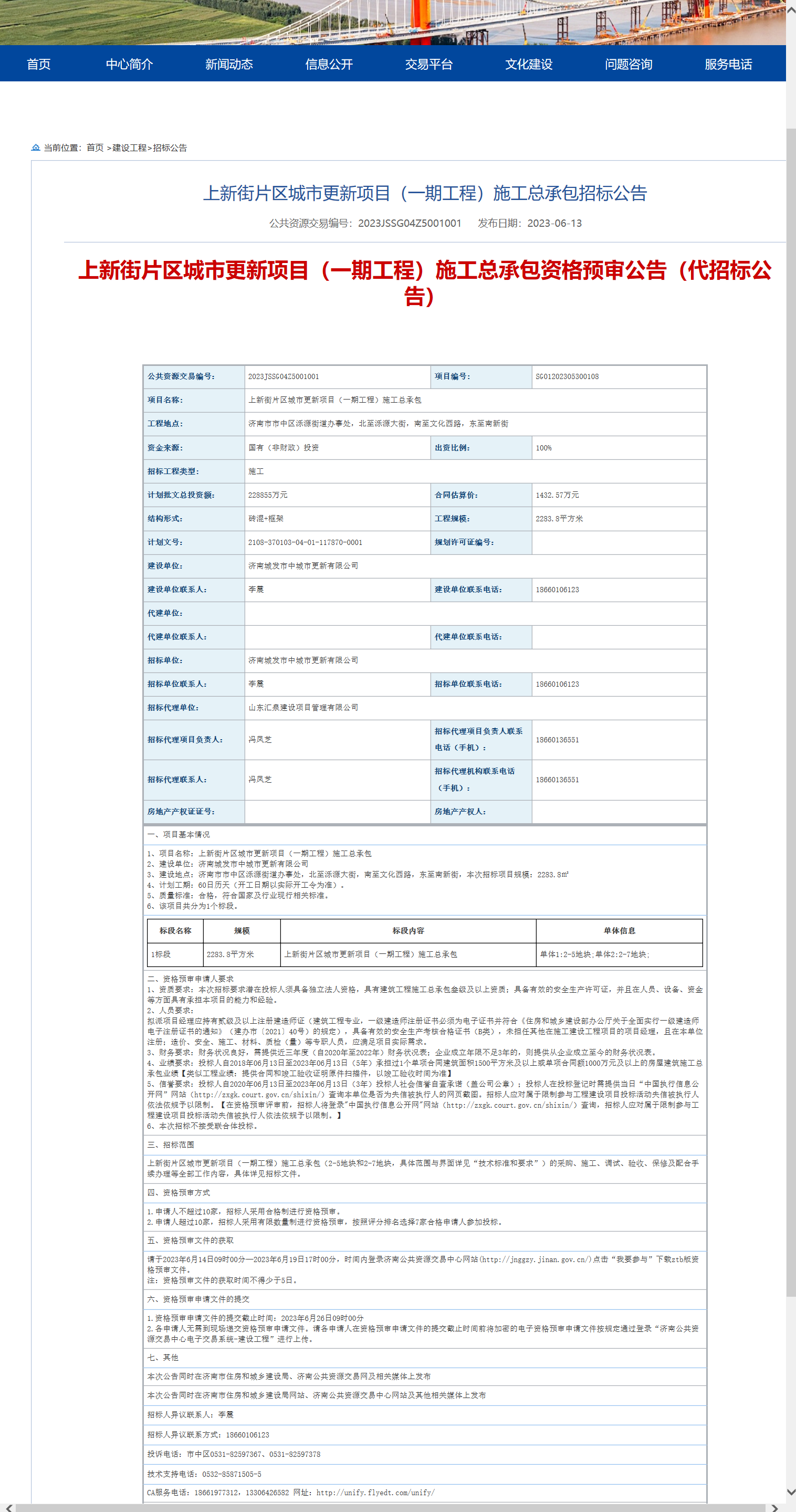Select 服务电话 in the navigation bar
Image resolution: width=796 pixels, height=1512 pixels.
click(728, 64)
